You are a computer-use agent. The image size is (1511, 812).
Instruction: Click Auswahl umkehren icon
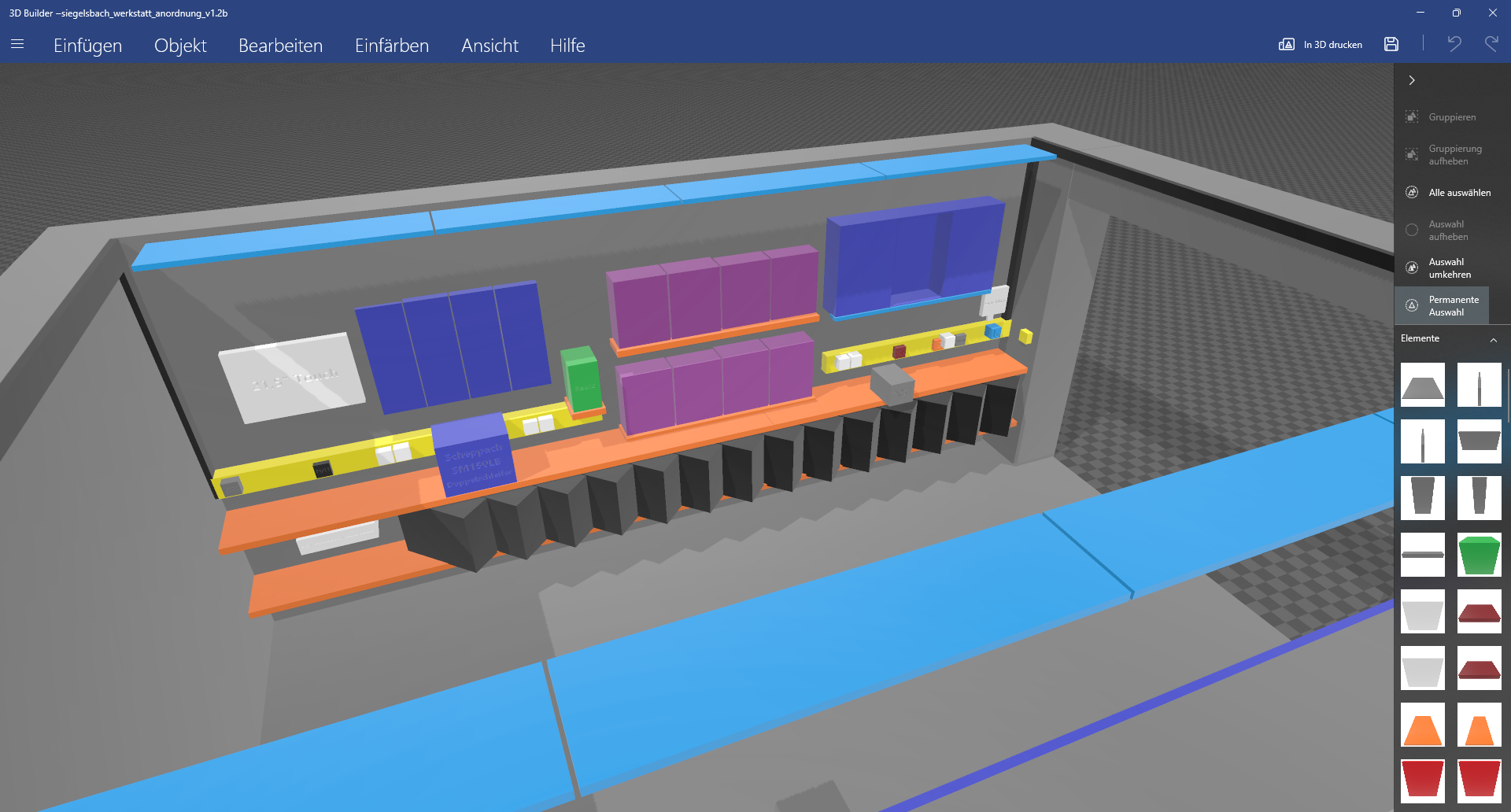click(1412, 268)
